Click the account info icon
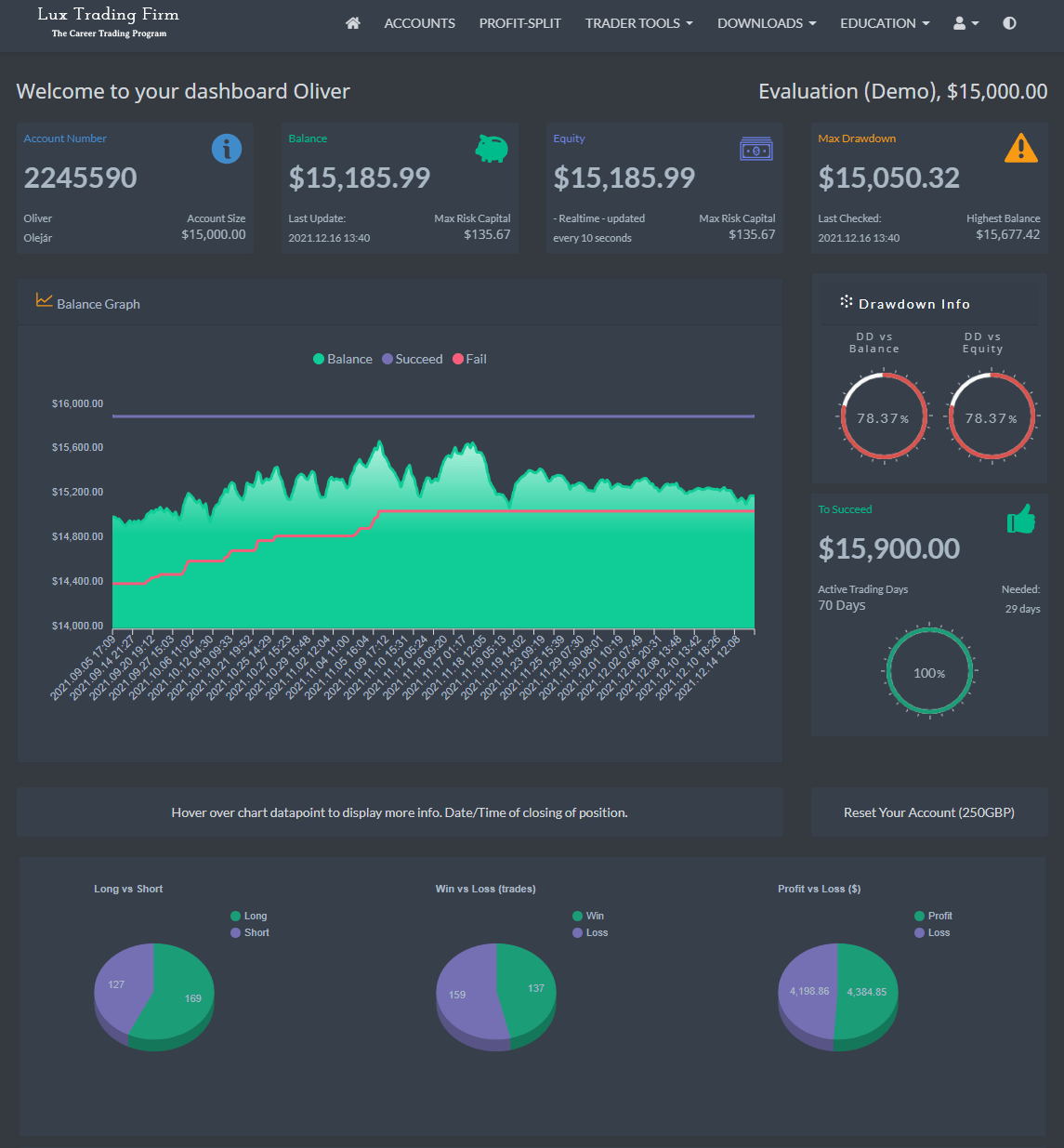The image size is (1064, 1148). coord(227,149)
